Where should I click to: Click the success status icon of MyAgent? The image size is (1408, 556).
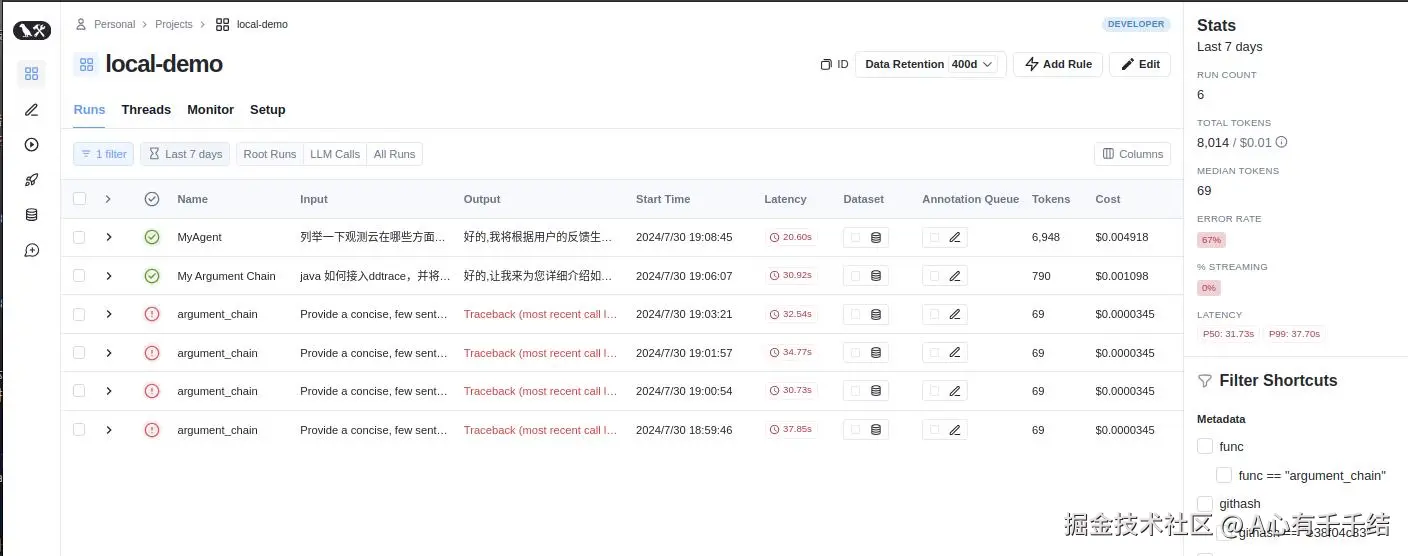[x=152, y=237]
